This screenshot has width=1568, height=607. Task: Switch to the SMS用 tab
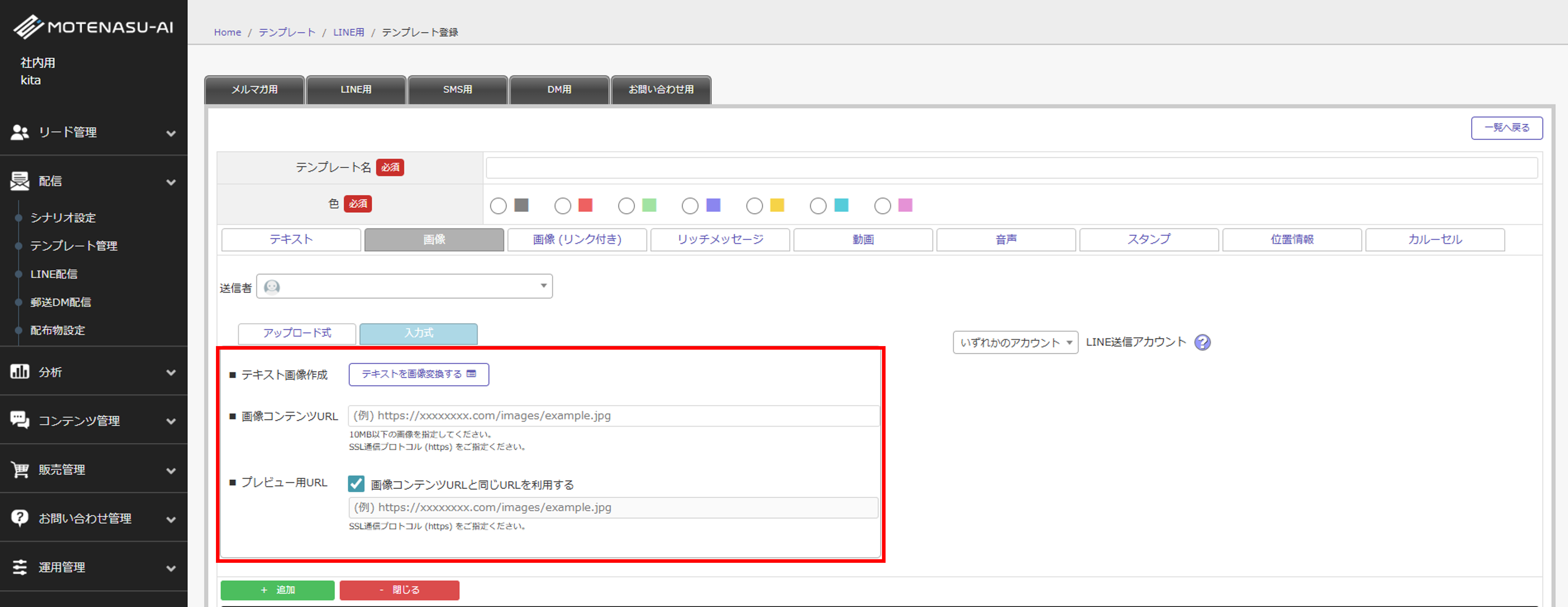tap(457, 89)
